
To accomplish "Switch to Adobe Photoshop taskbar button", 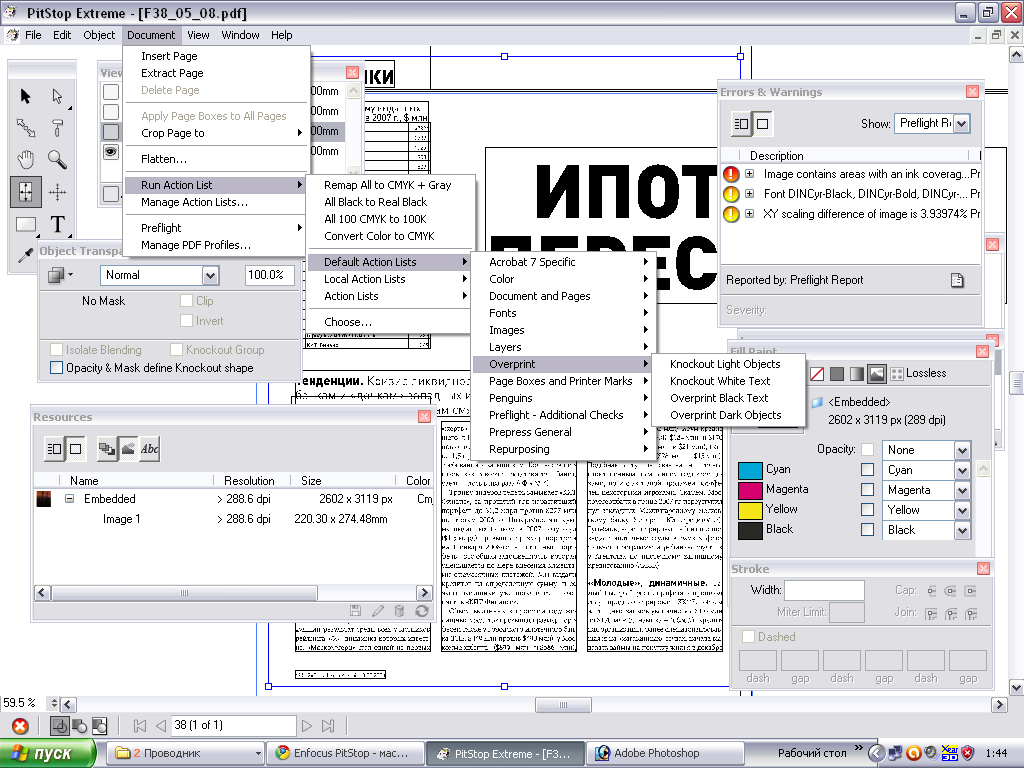I will point(665,753).
